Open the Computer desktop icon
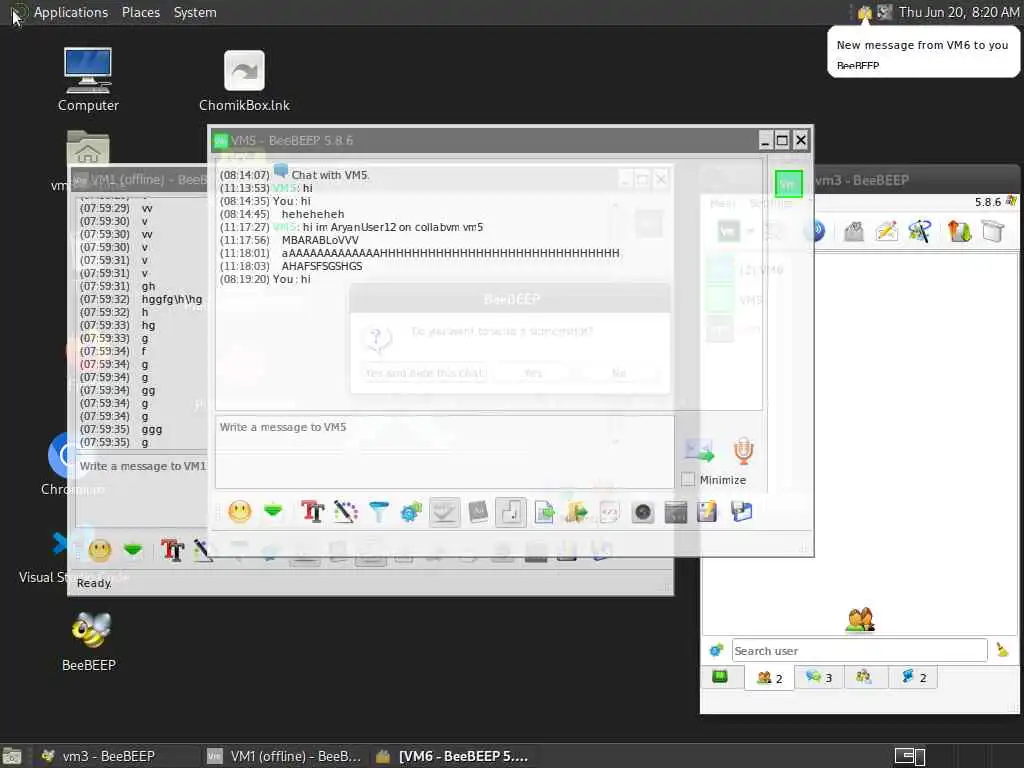1024x768 pixels. [88, 80]
